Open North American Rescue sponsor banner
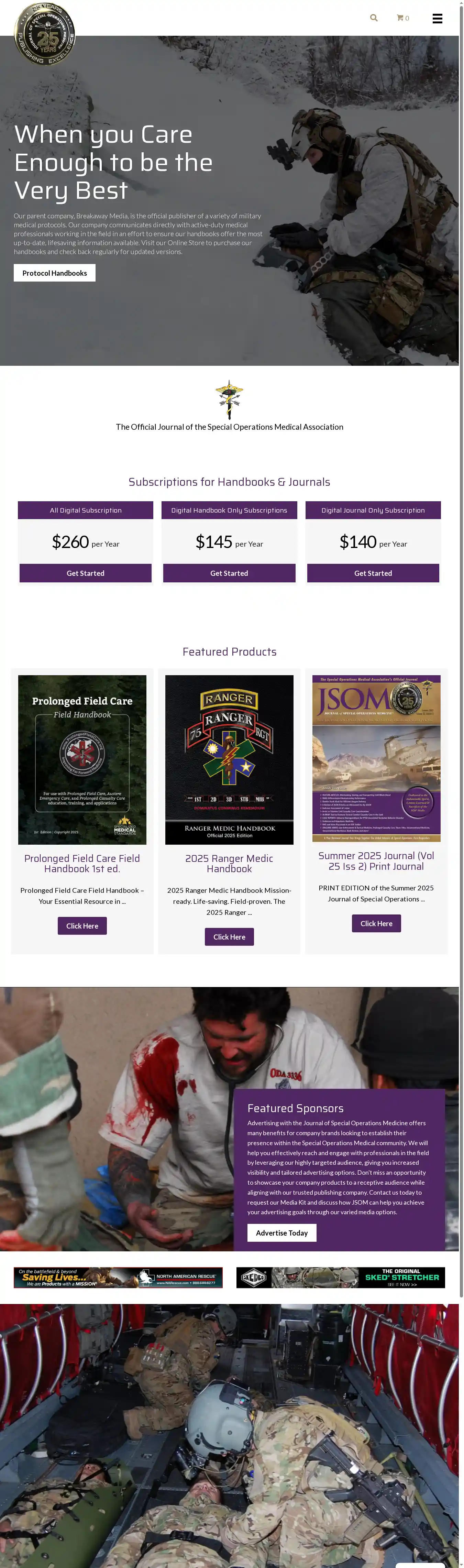The height and width of the screenshot is (1568, 464). click(118, 1278)
